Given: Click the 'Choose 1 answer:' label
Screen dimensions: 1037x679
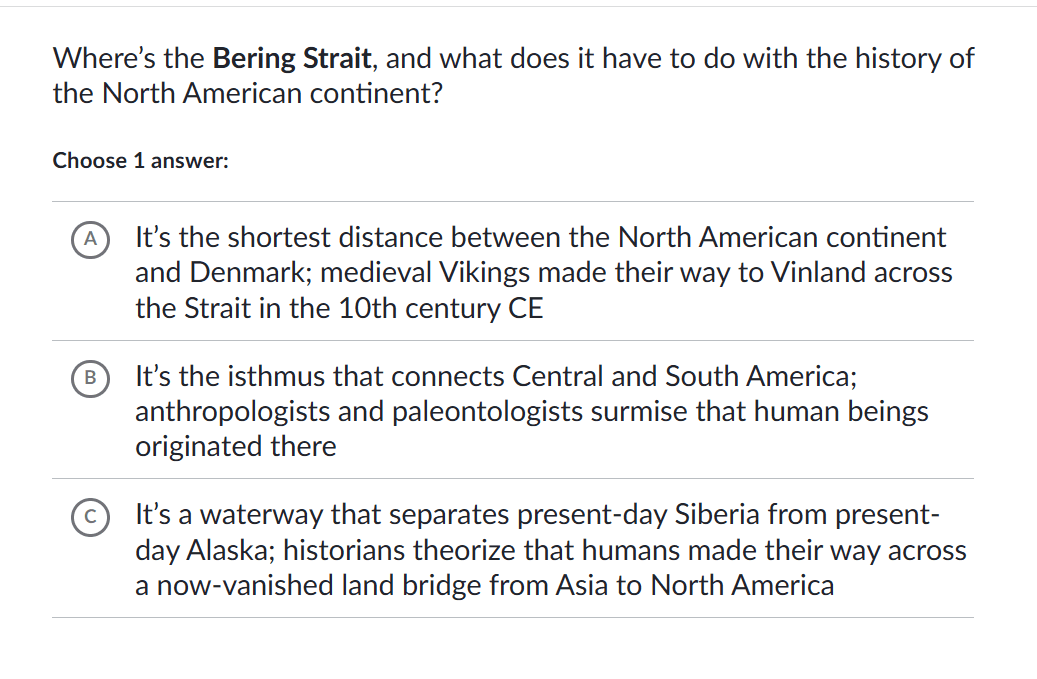Looking at the screenshot, I should pos(141,160).
